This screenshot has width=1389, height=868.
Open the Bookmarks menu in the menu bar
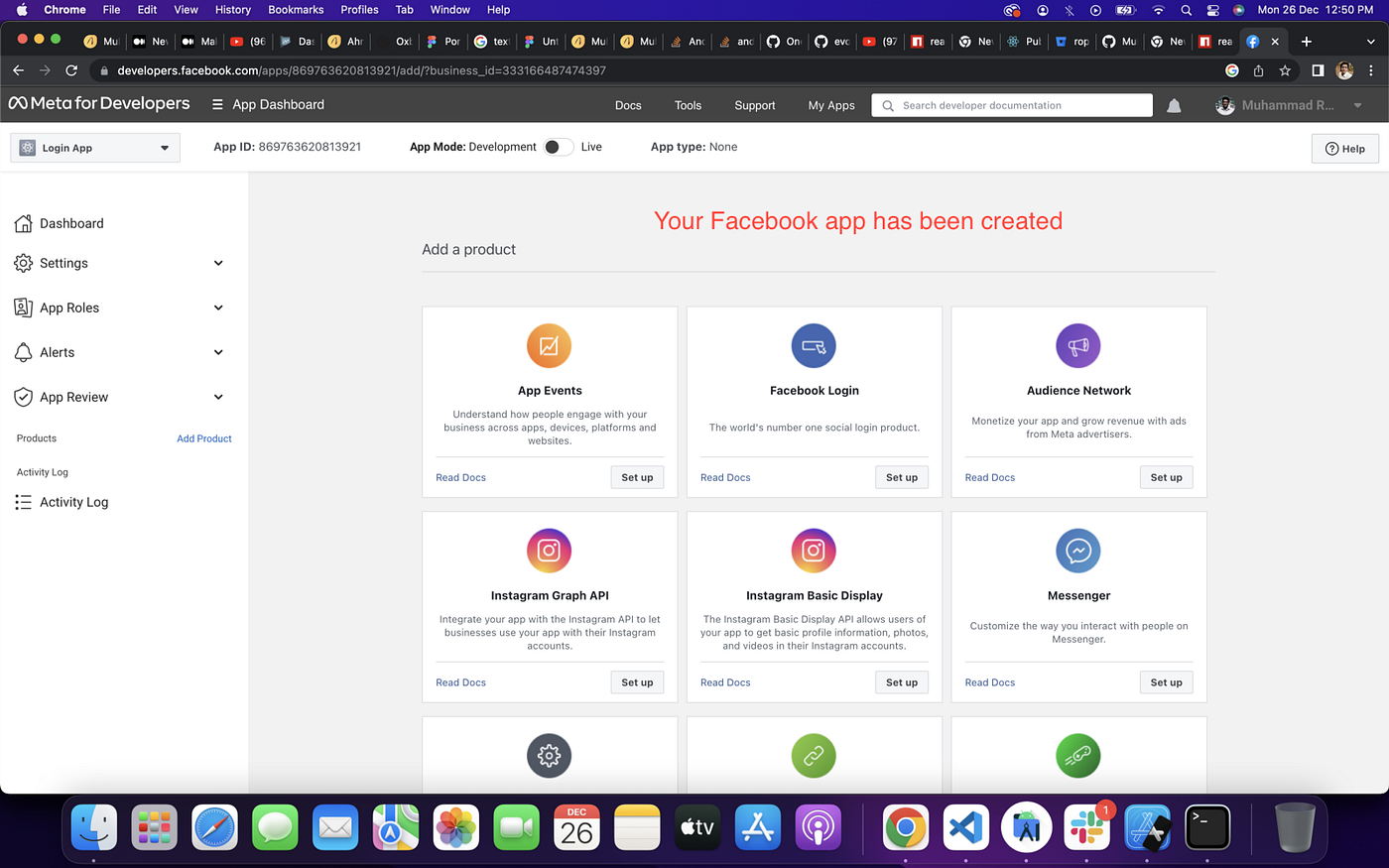pos(296,10)
